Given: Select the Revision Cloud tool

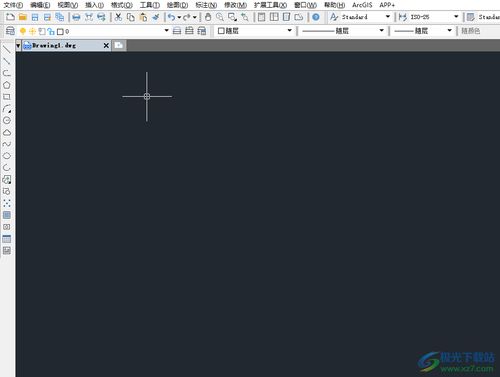Looking at the screenshot, I should click(x=7, y=132).
